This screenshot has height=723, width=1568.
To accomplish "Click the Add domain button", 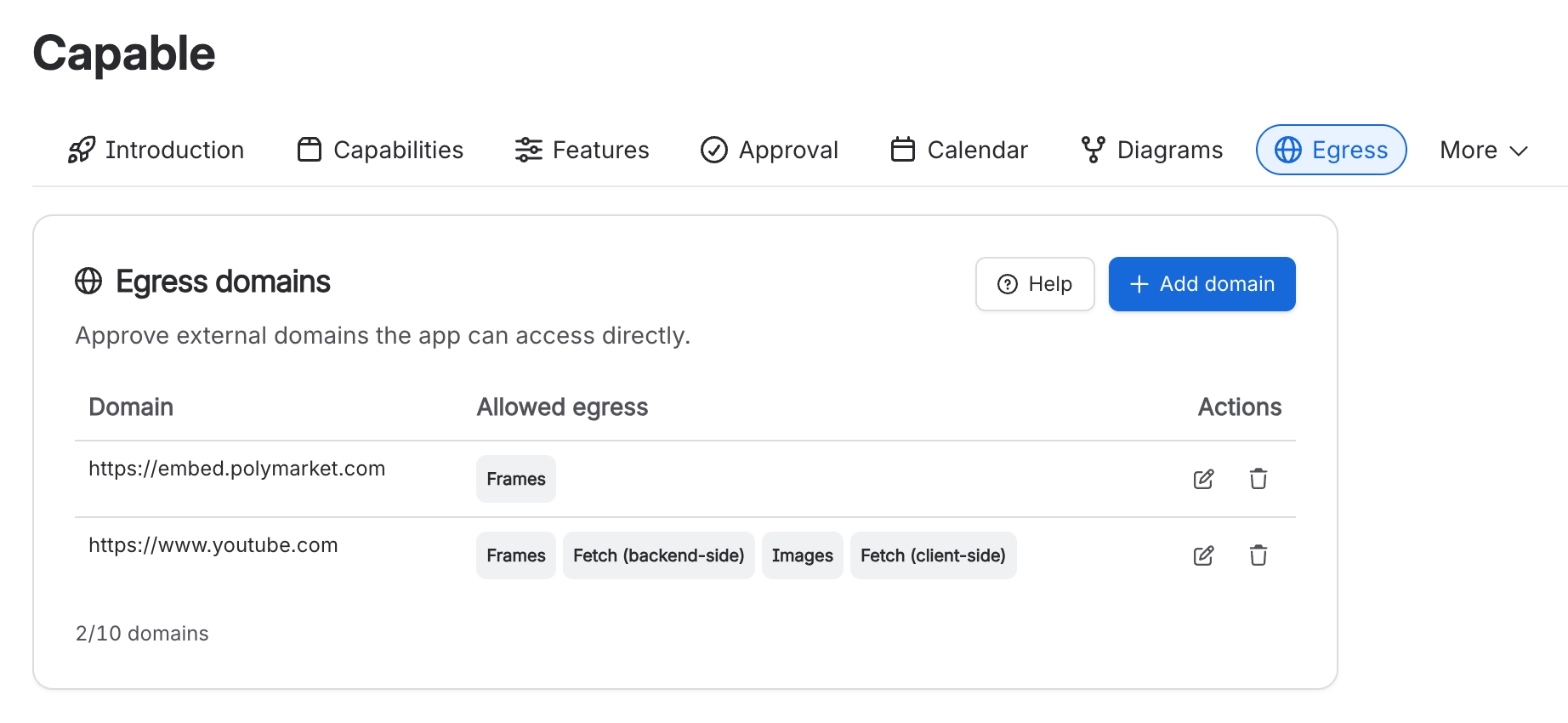I will (1202, 284).
